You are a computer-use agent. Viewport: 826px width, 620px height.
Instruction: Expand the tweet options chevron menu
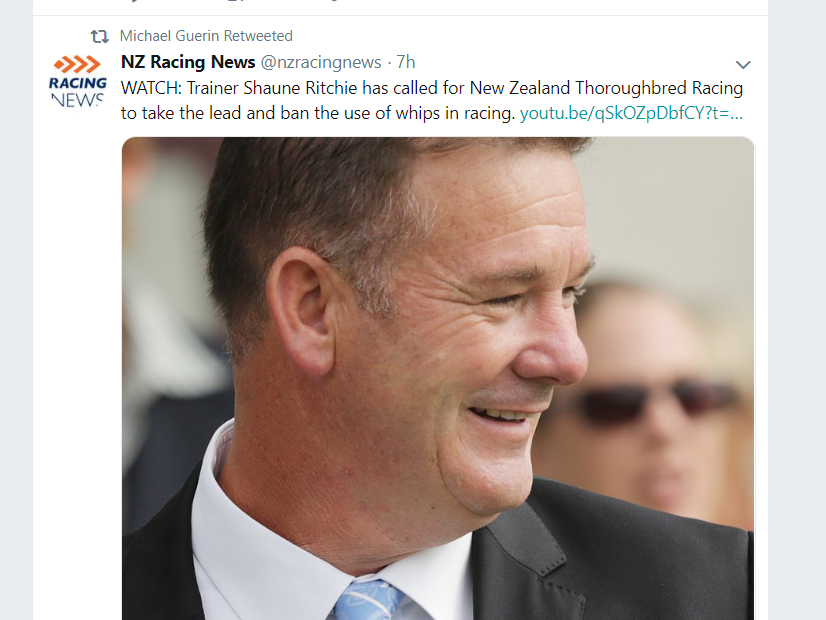click(743, 65)
